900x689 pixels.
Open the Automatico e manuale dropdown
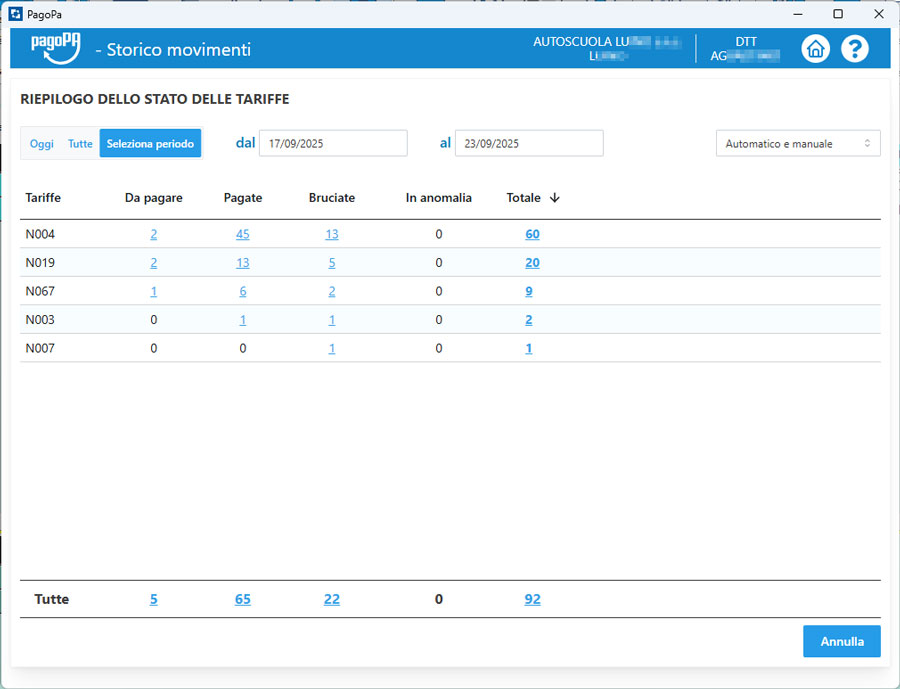click(x=797, y=144)
